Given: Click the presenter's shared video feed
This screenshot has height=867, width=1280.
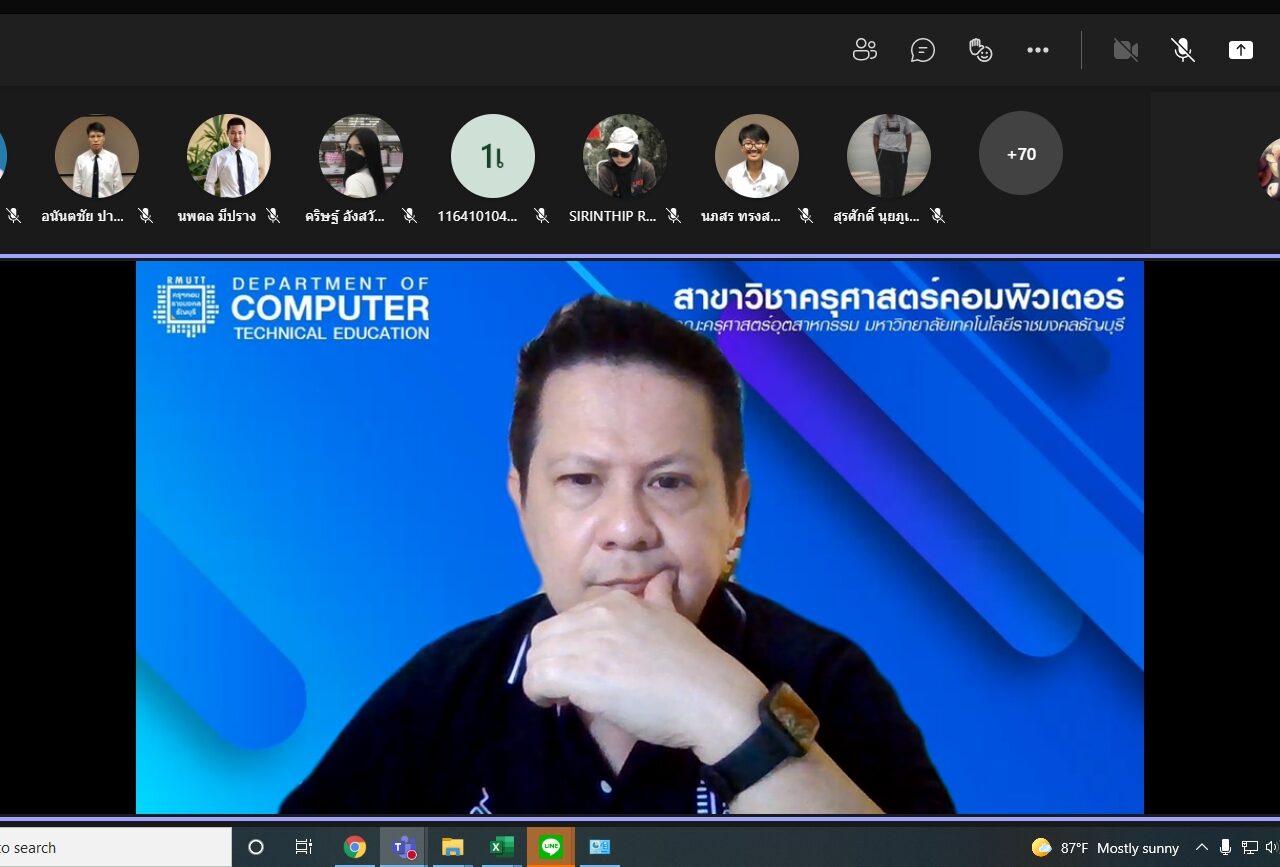Looking at the screenshot, I should pyautogui.click(x=640, y=537).
